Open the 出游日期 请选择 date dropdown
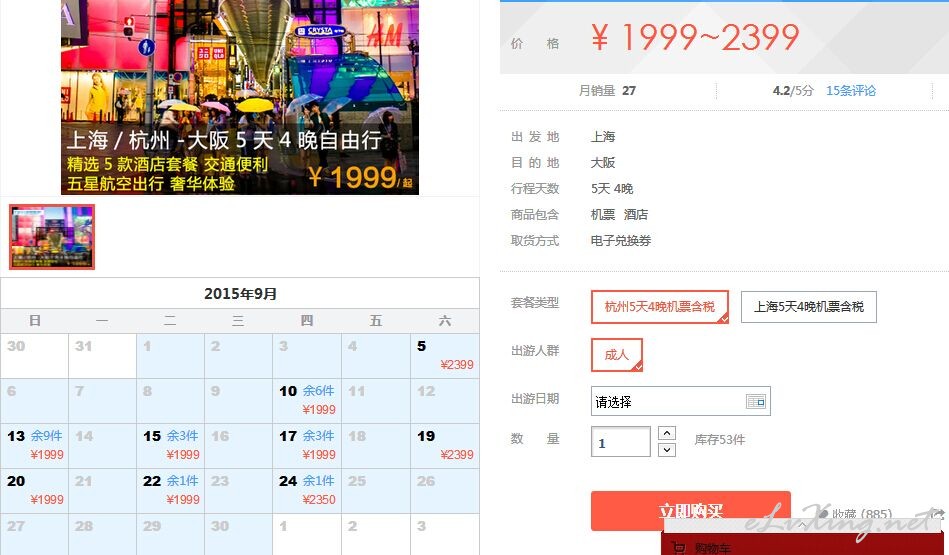 tap(680, 401)
